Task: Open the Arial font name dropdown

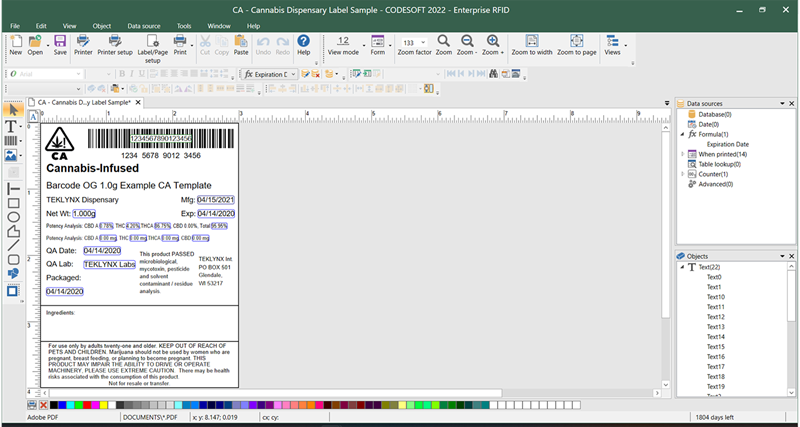Action: (78, 74)
